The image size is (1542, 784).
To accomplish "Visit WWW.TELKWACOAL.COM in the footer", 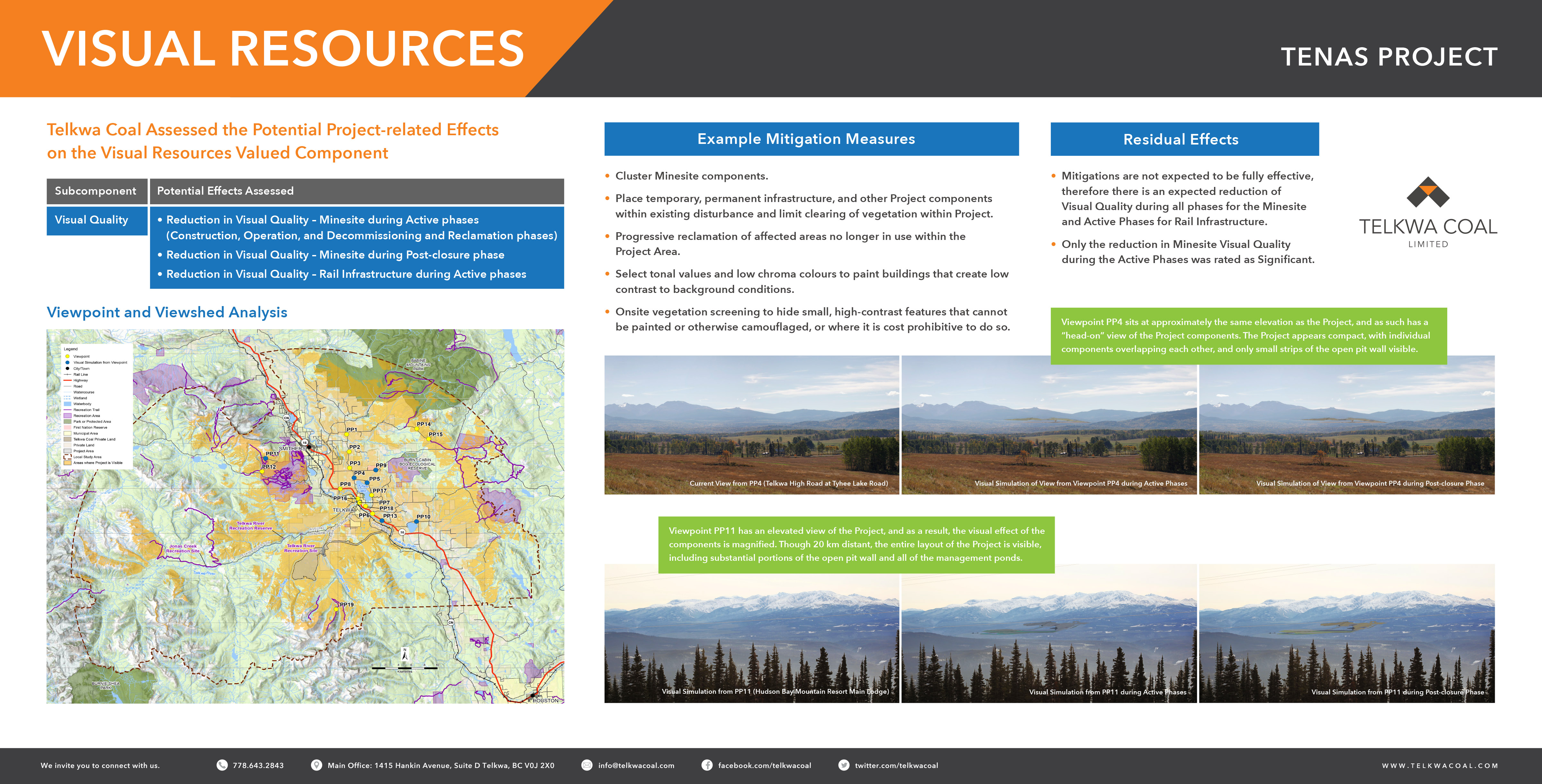I will (1440, 765).
